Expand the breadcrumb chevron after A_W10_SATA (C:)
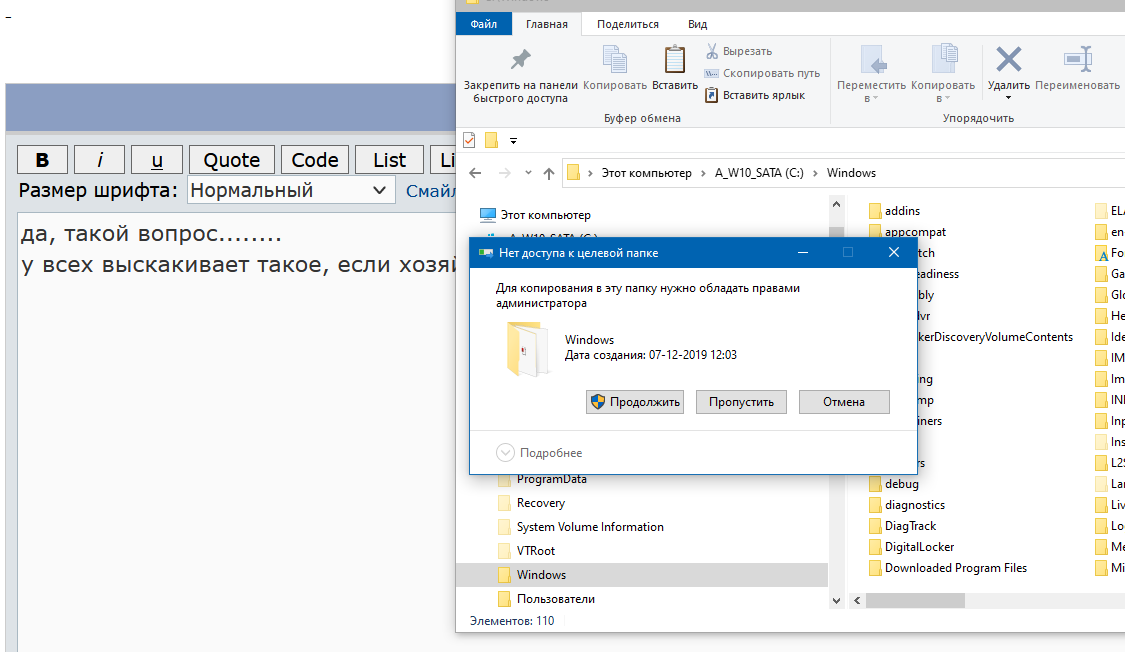The height and width of the screenshot is (652, 1125). 815,173
